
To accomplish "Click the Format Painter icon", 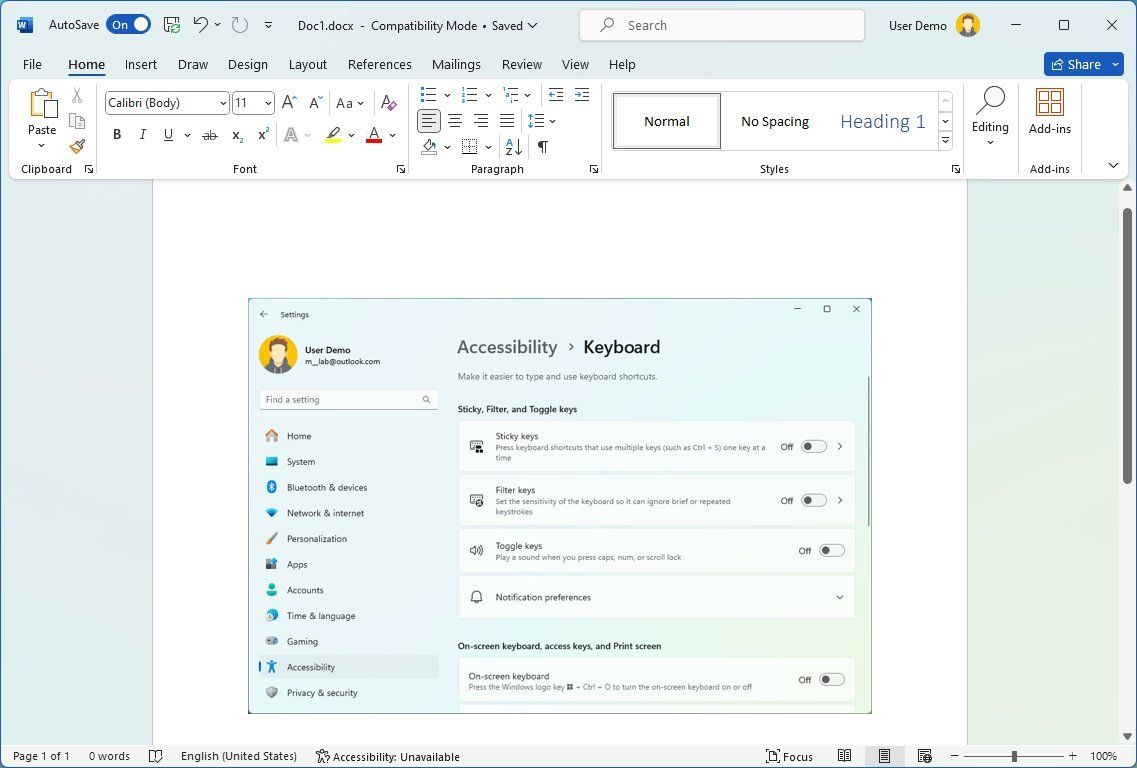I will [77, 146].
